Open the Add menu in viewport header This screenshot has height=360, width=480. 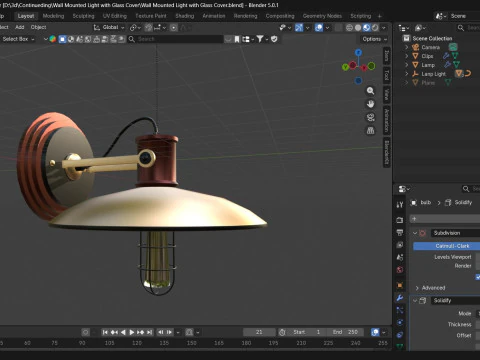(x=20, y=27)
